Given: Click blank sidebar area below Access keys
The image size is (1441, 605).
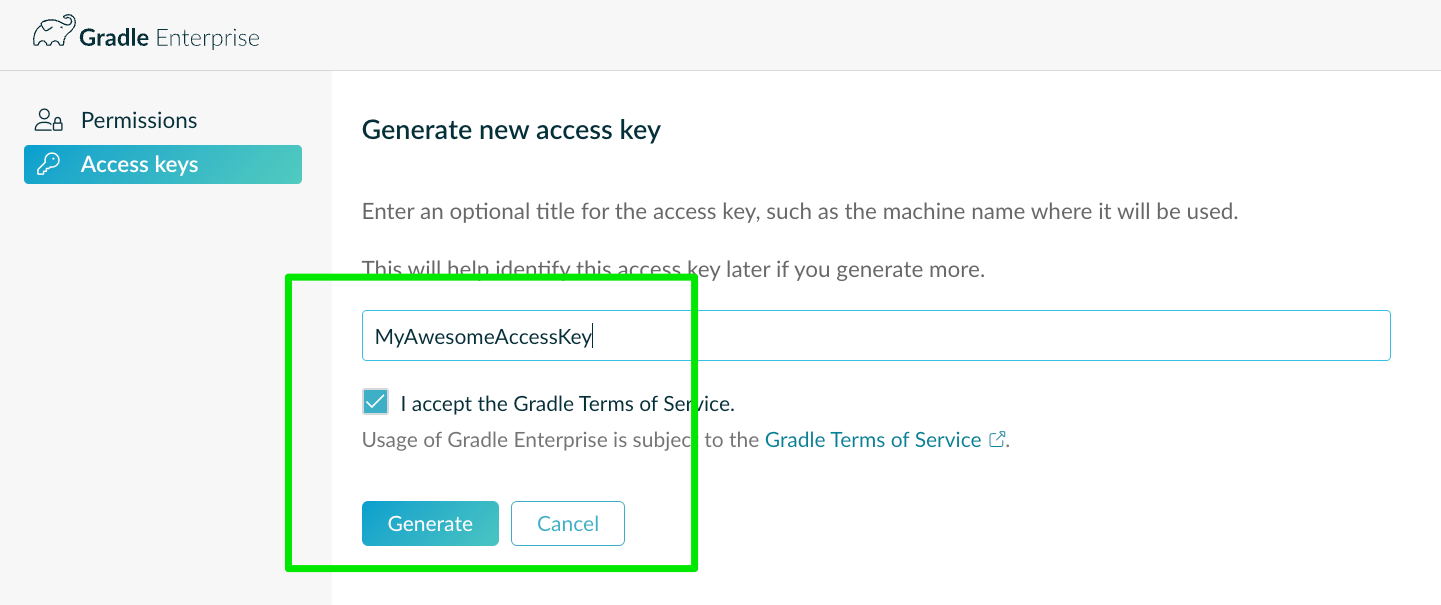Looking at the screenshot, I should pos(165,400).
